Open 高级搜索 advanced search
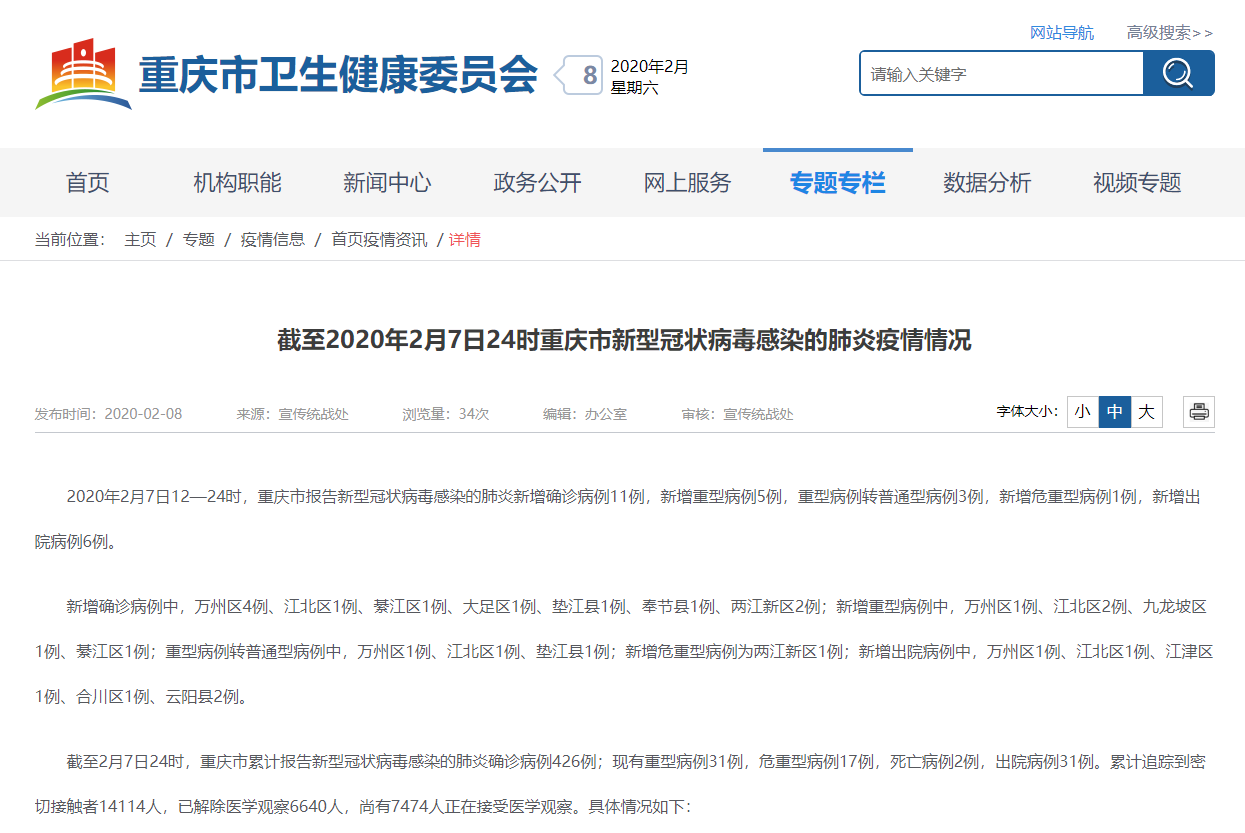Screen dimensions: 1245x833 (x=1169, y=33)
